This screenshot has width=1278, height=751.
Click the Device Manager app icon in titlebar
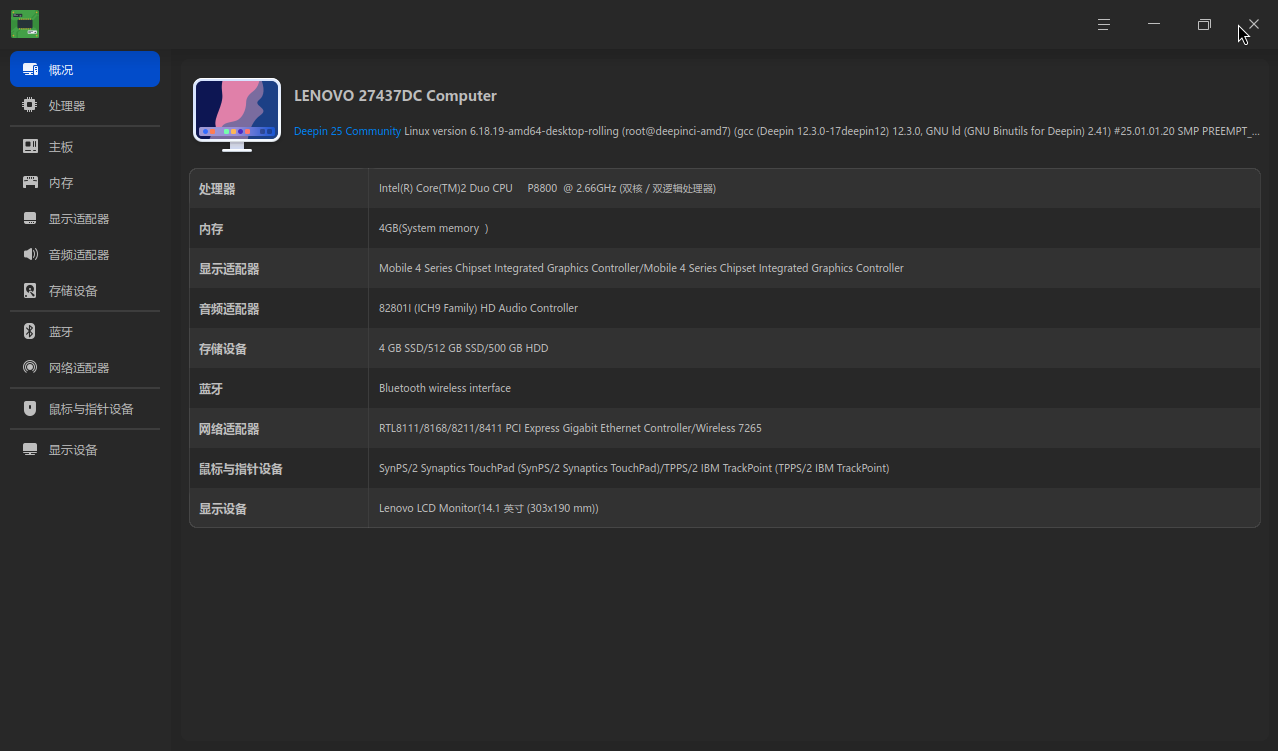click(x=25, y=24)
